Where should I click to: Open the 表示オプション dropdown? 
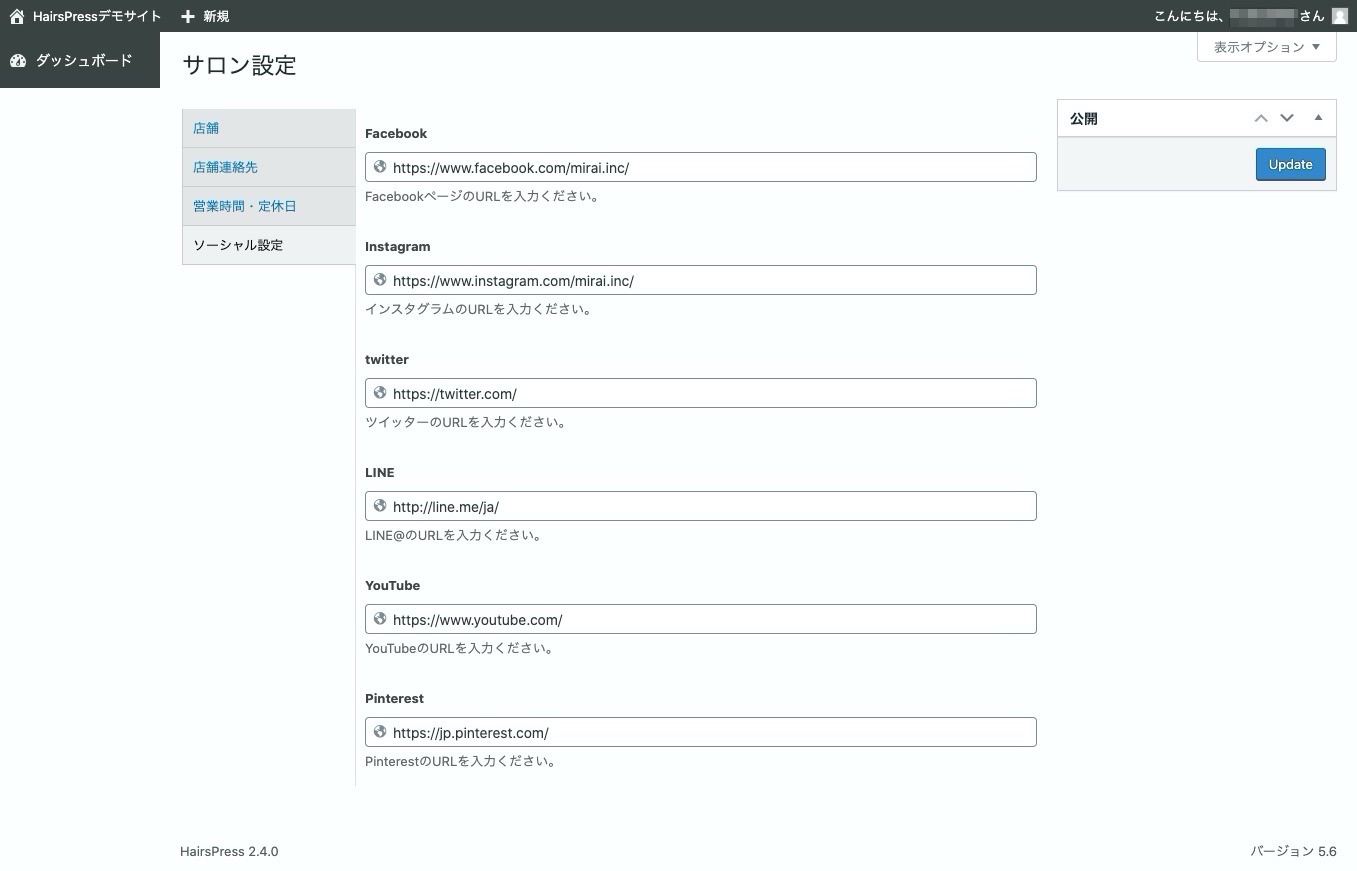(1266, 47)
